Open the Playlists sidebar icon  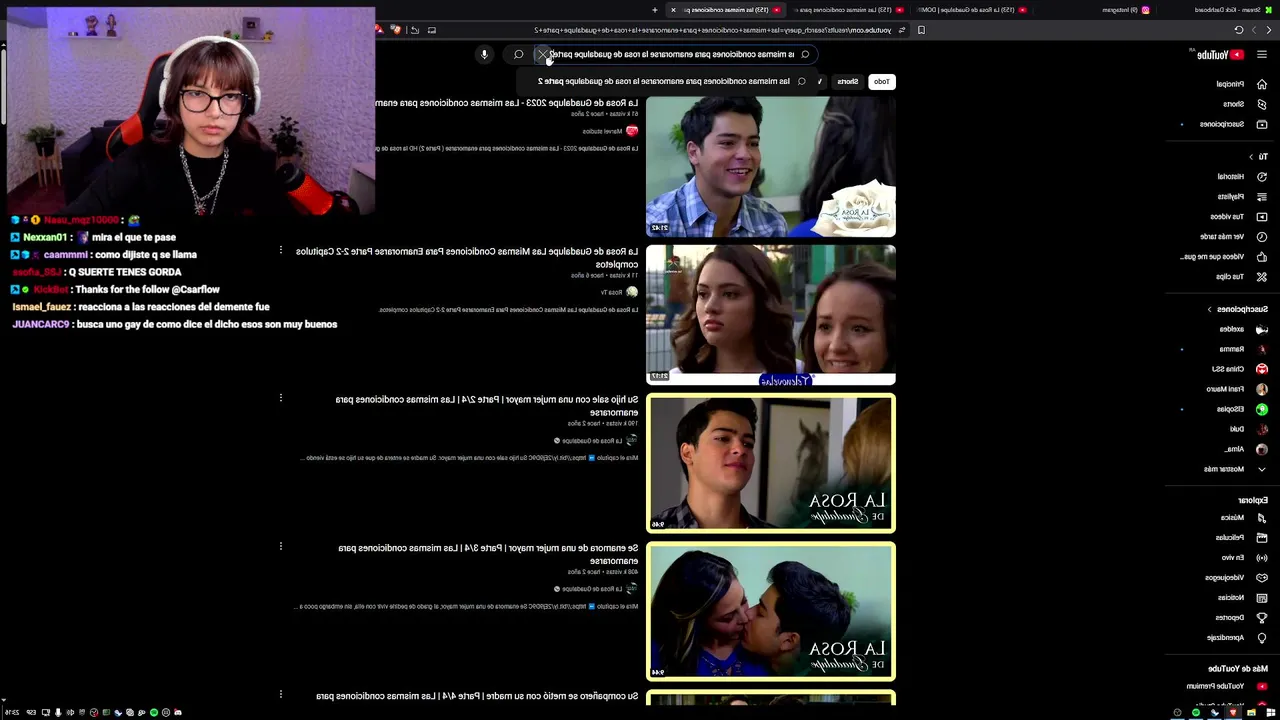coord(1262,196)
